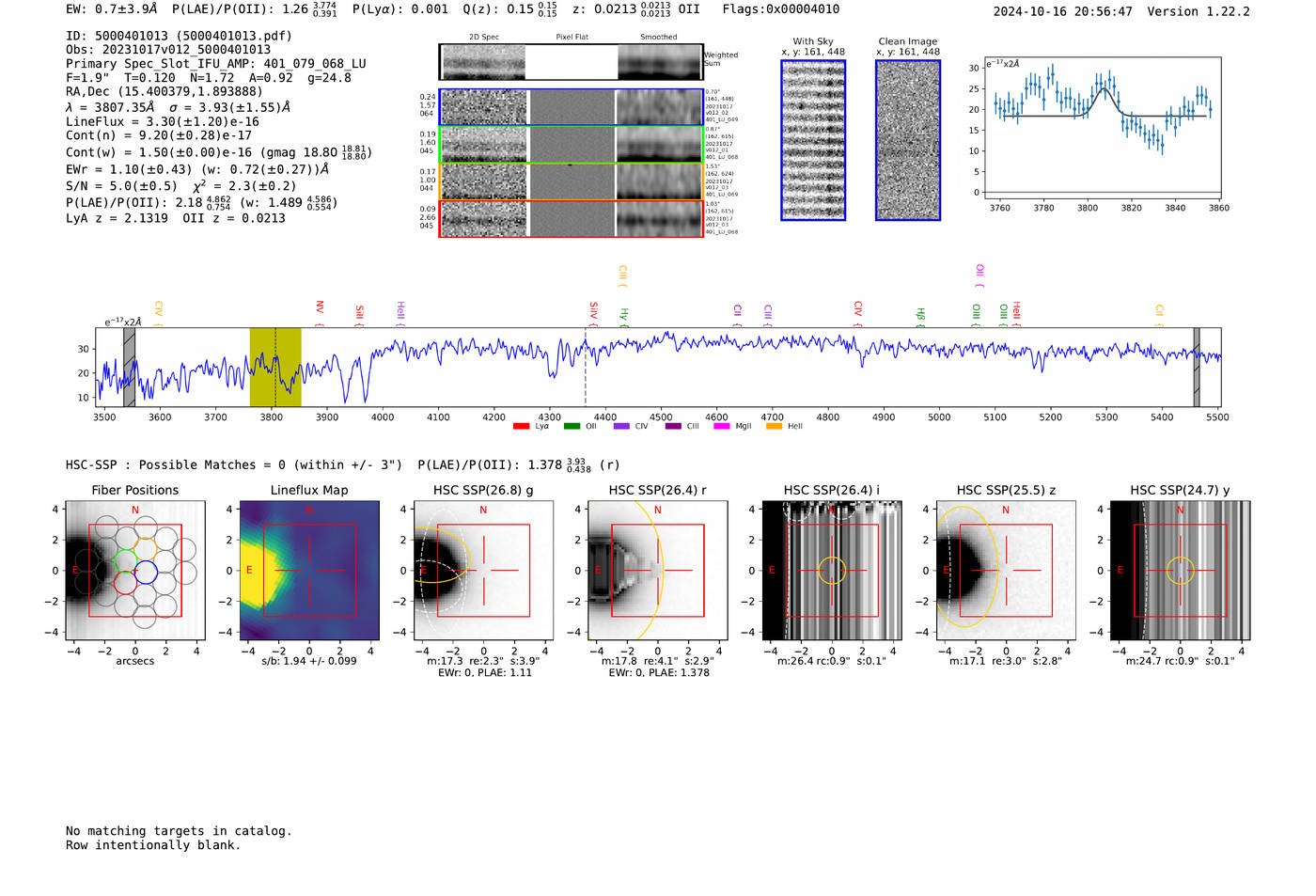1316x896 pixels.
Task: Open the Lineflux Map panel
Action: point(309,571)
